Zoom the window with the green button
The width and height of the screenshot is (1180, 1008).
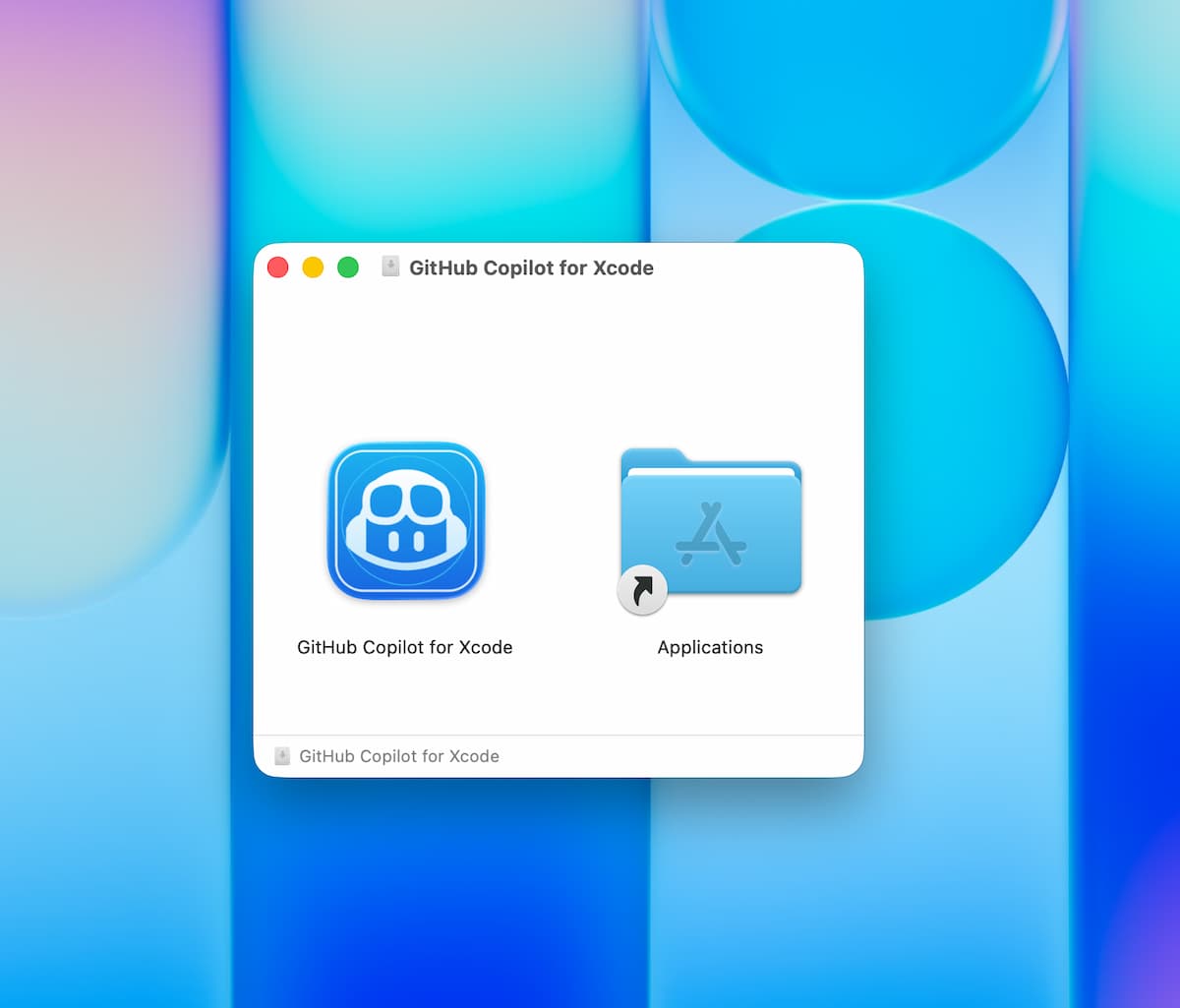point(348,267)
